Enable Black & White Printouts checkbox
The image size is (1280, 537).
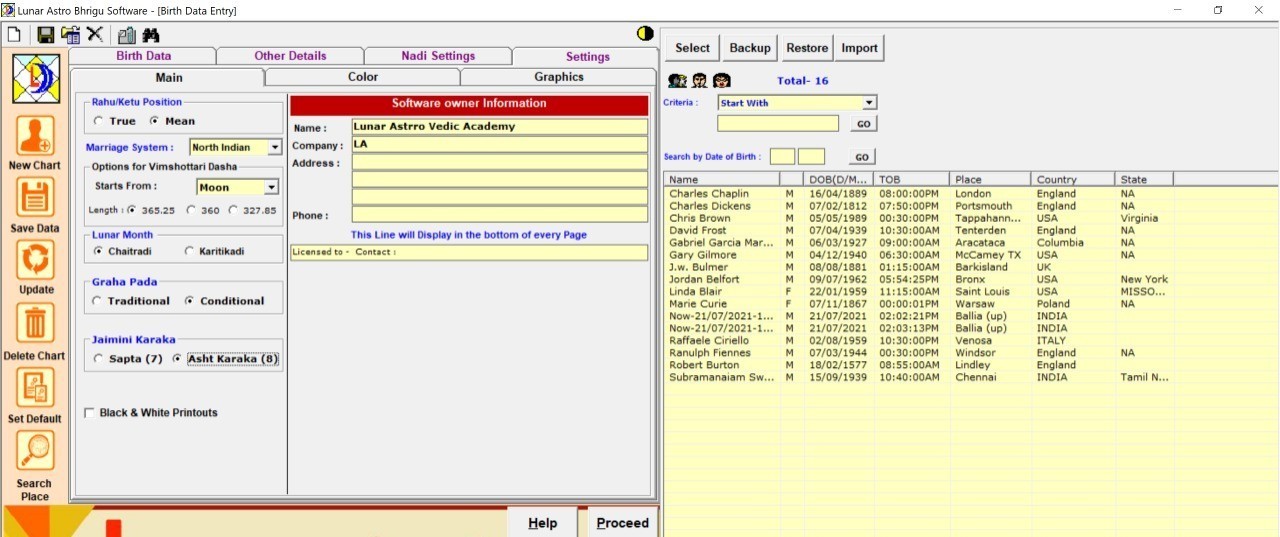click(x=90, y=413)
